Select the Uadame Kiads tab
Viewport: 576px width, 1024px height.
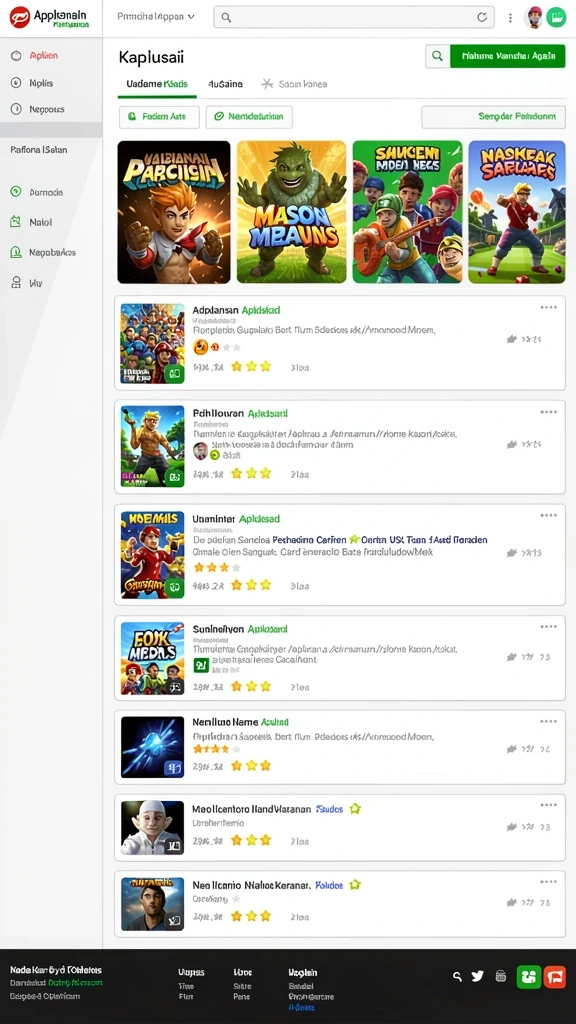tap(157, 84)
